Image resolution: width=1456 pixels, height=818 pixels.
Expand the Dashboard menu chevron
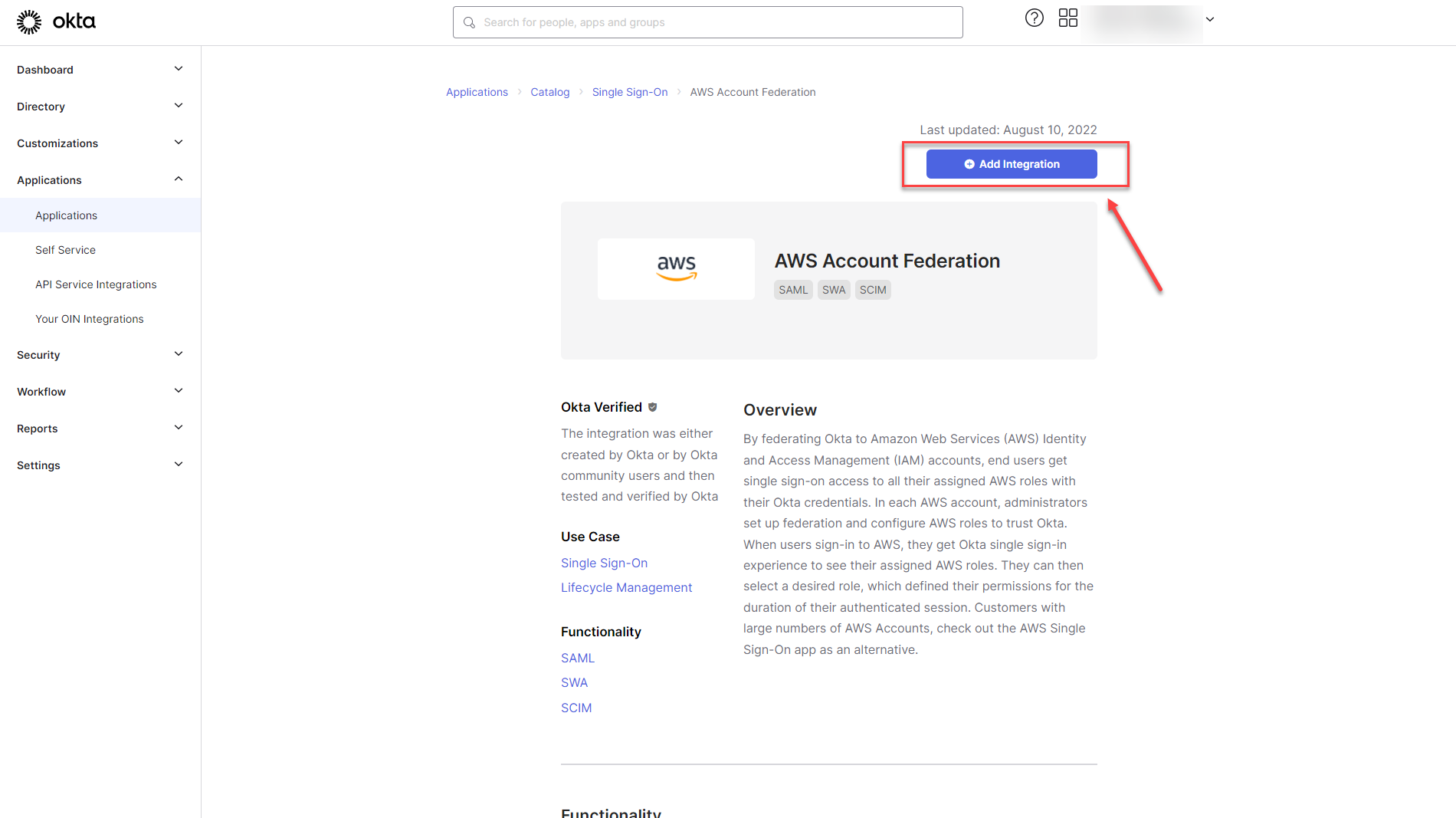[x=179, y=69]
